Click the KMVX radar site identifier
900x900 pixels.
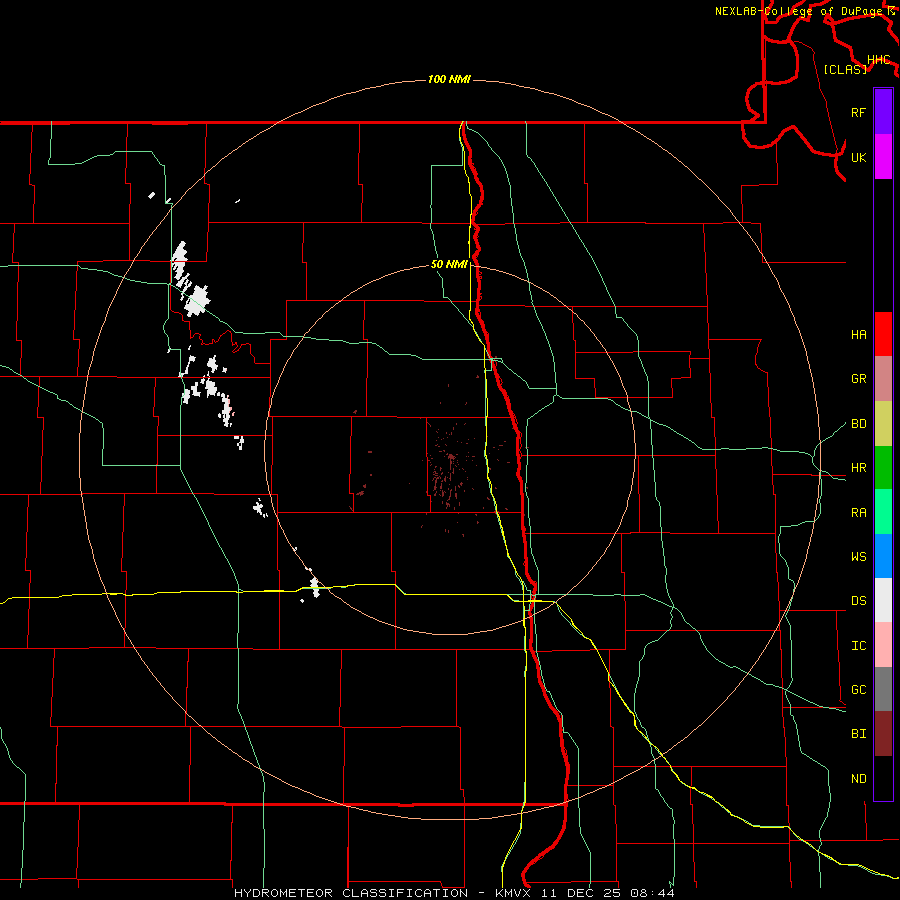point(514,893)
